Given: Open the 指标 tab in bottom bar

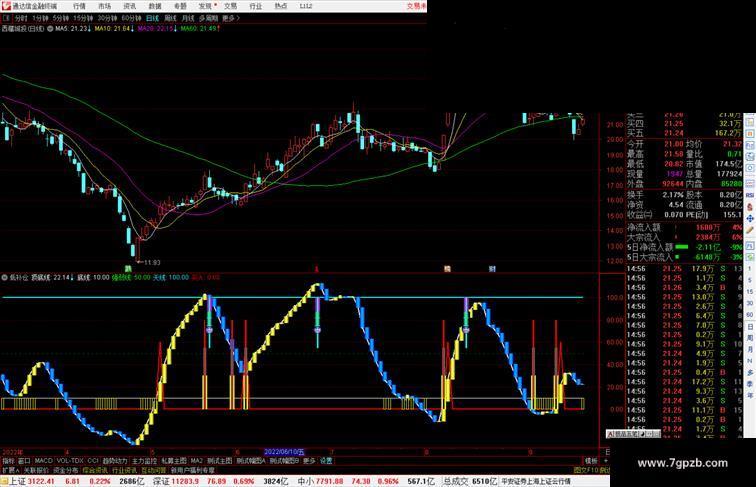Looking at the screenshot, I should 8,461.
